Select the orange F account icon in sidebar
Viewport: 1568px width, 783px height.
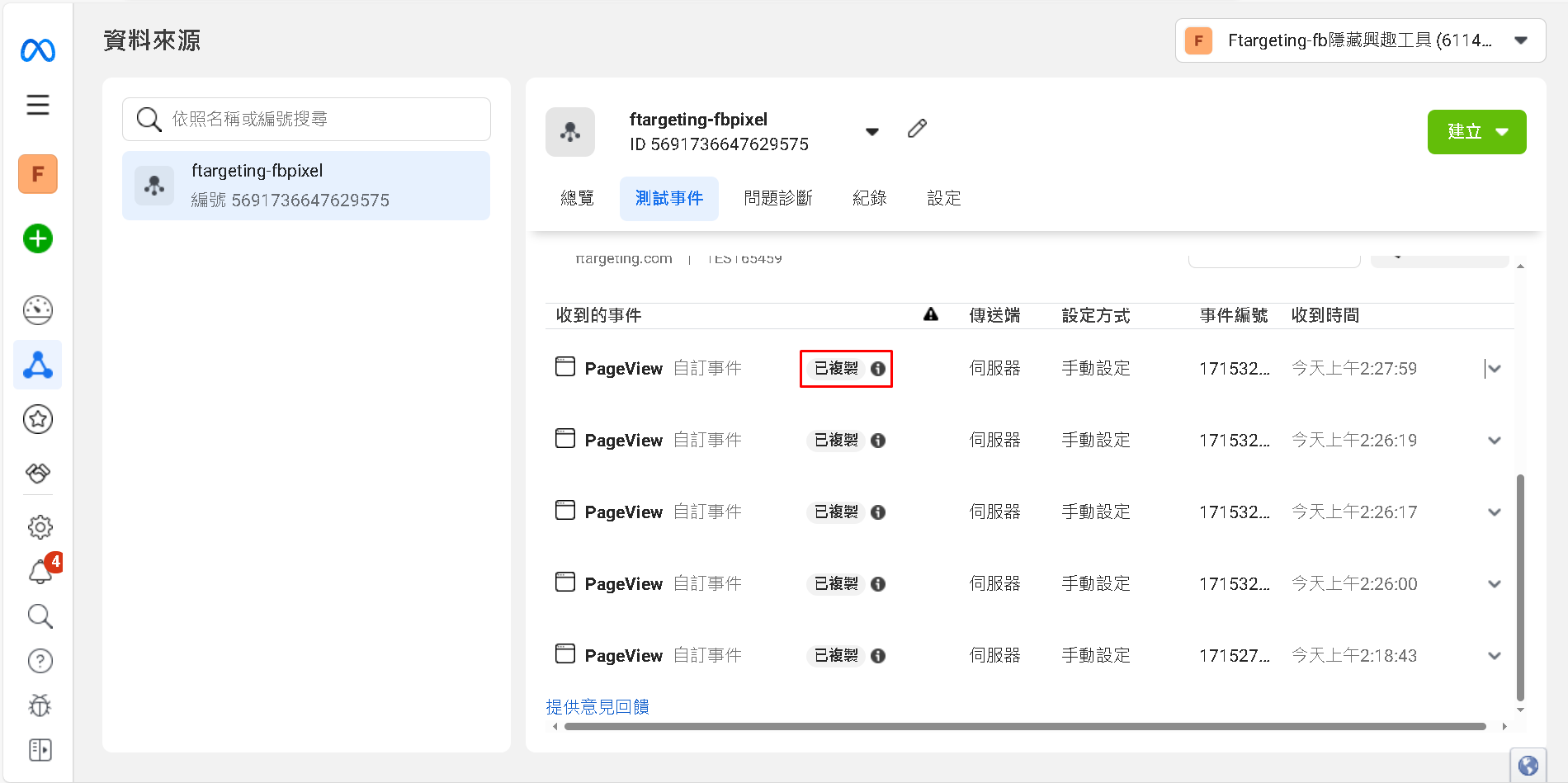(x=38, y=174)
